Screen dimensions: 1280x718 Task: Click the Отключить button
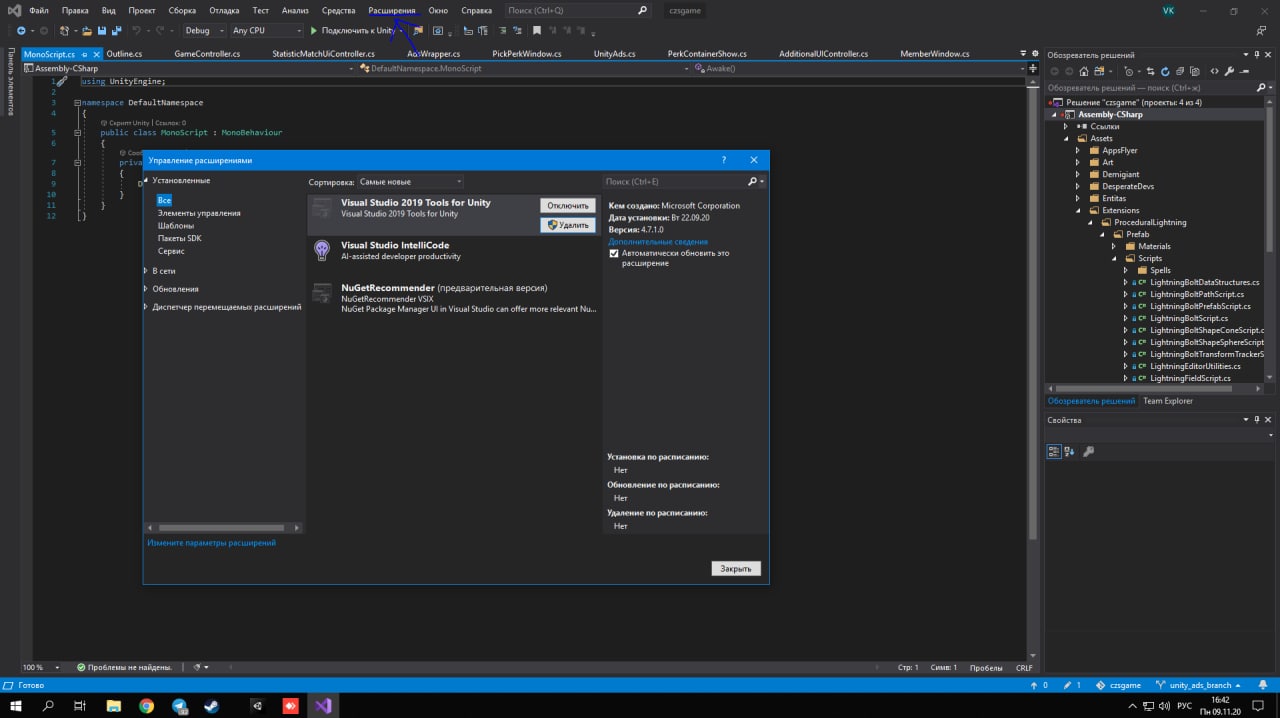coord(568,206)
